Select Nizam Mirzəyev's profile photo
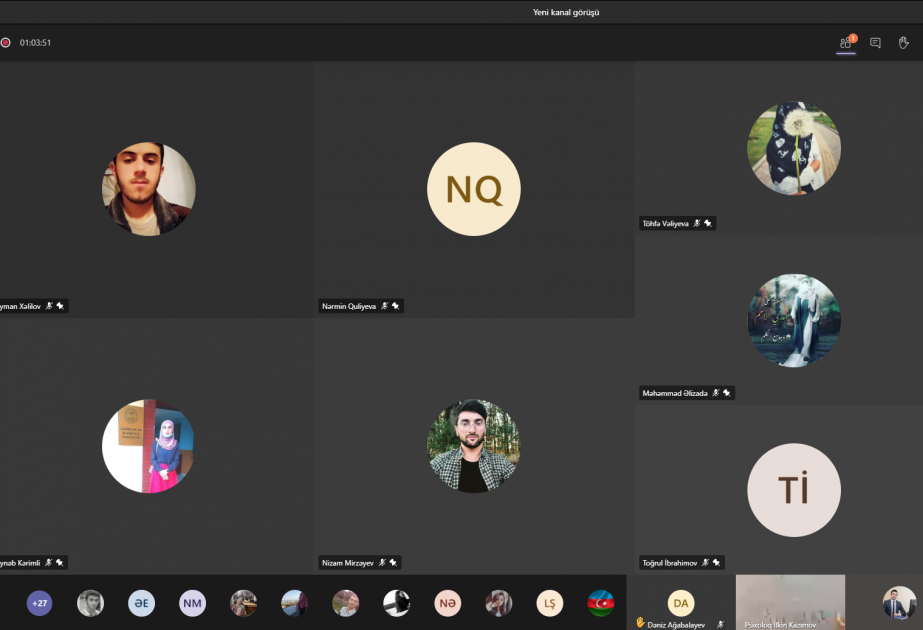The image size is (923, 630). 474,446
